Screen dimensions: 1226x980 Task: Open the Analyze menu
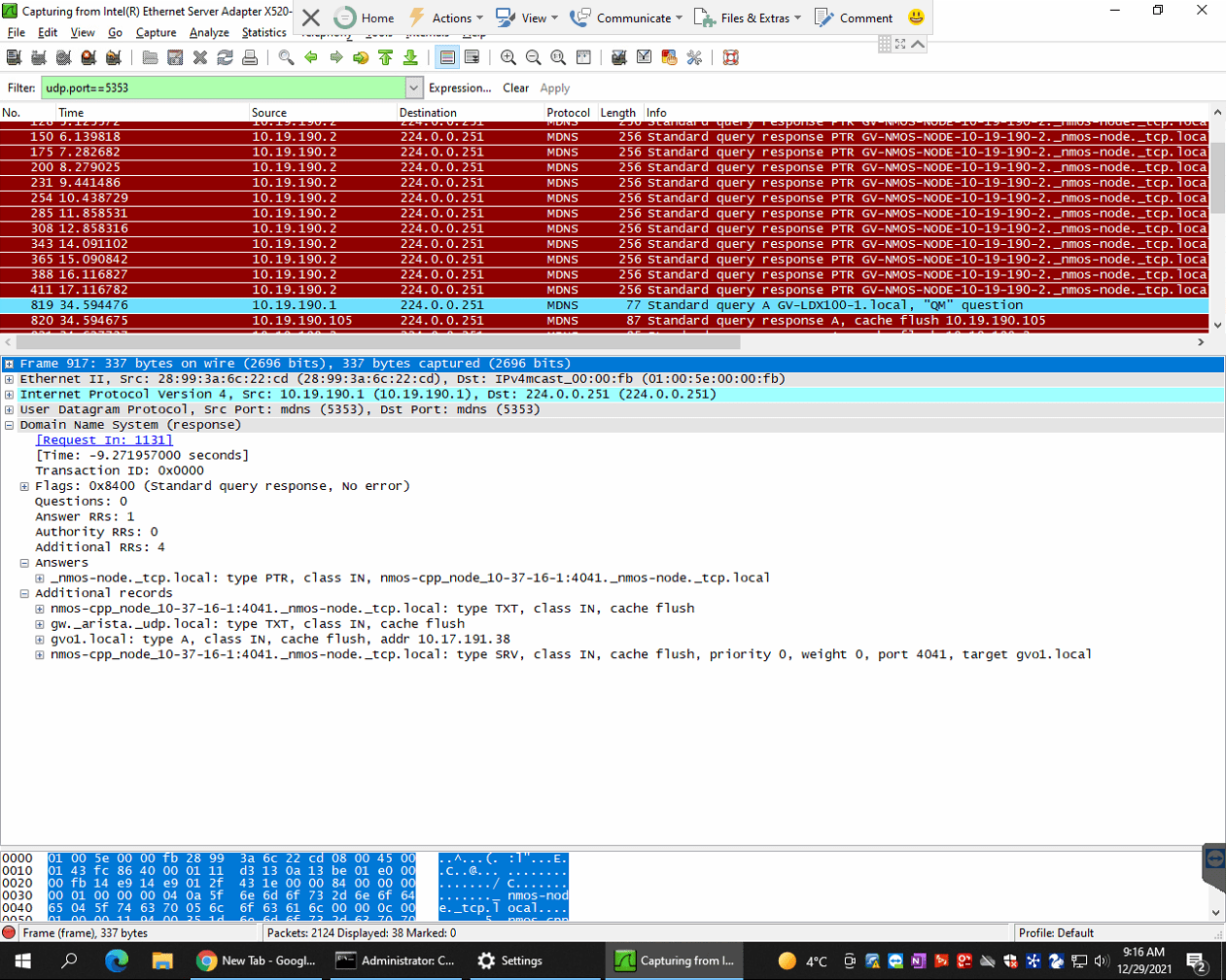point(209,32)
